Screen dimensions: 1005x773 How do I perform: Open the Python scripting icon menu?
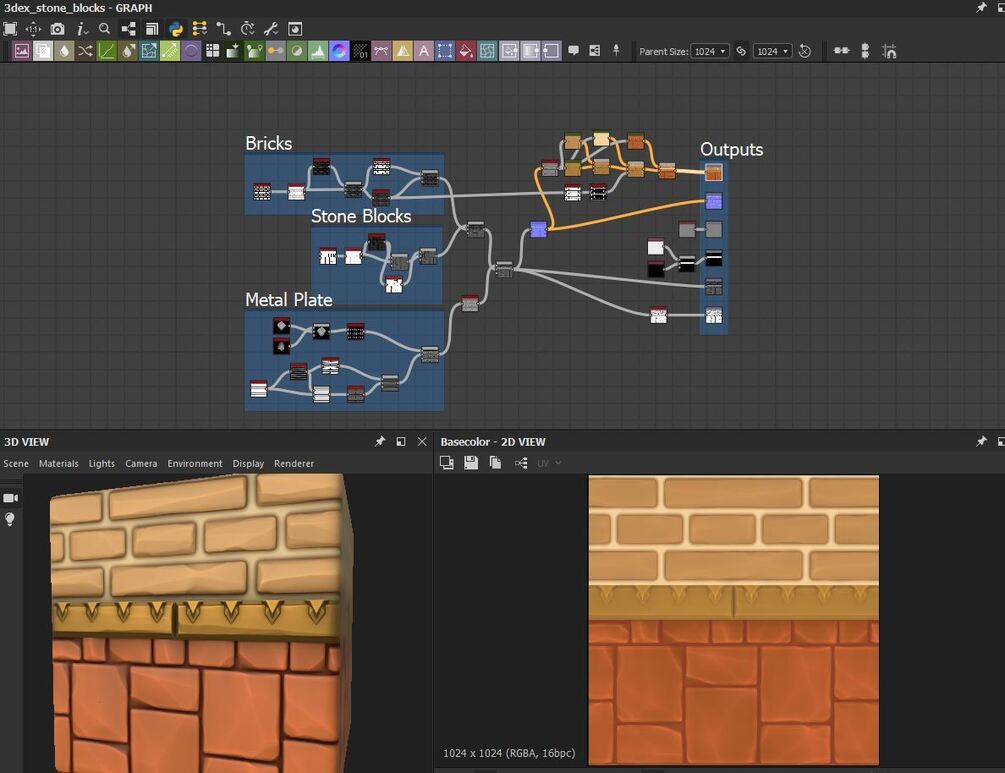coord(176,29)
